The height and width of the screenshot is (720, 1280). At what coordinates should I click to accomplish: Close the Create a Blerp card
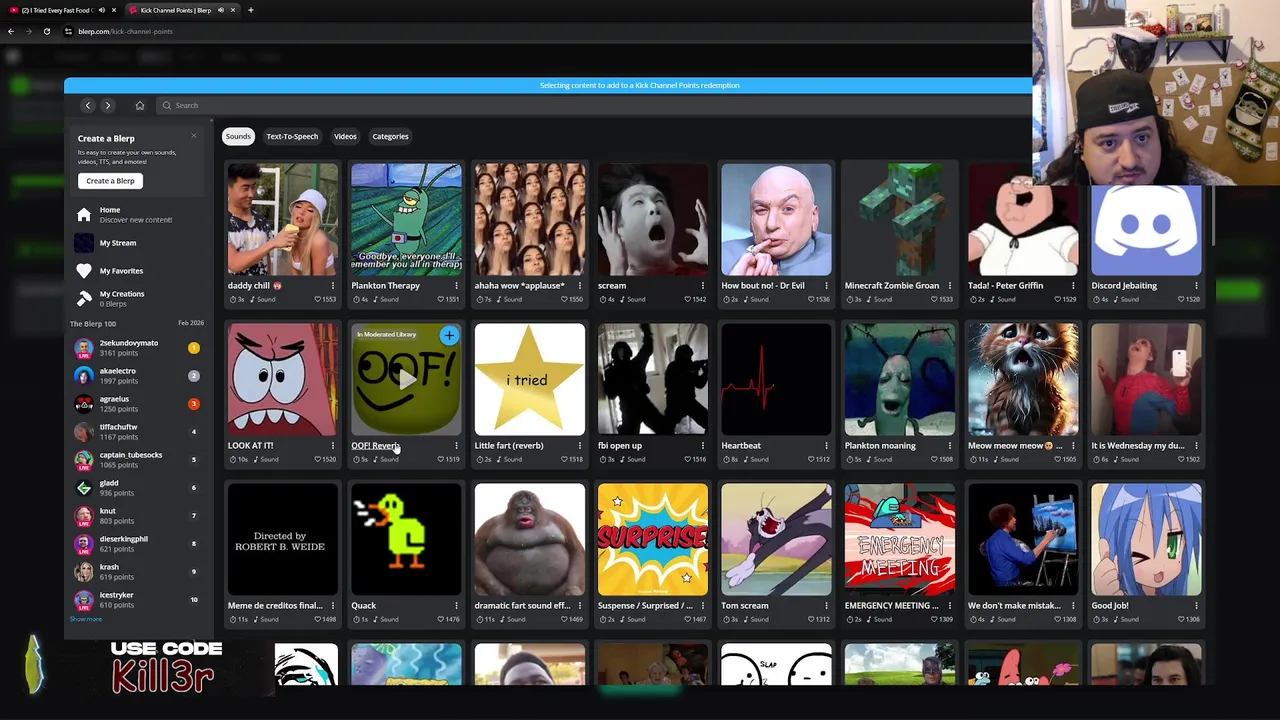194,136
